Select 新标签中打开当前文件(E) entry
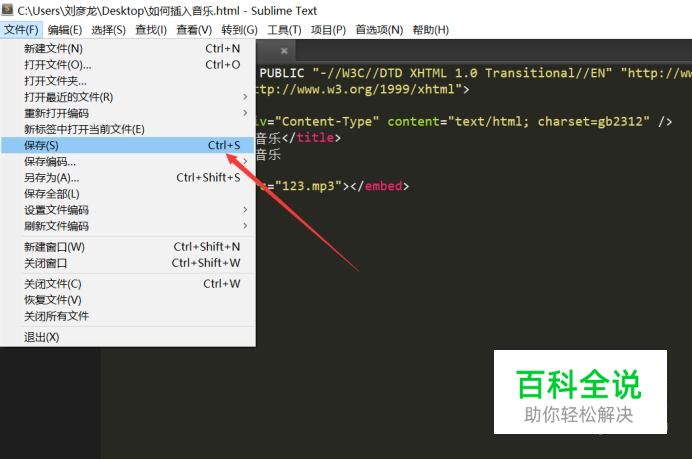This screenshot has width=692, height=459. point(128,129)
